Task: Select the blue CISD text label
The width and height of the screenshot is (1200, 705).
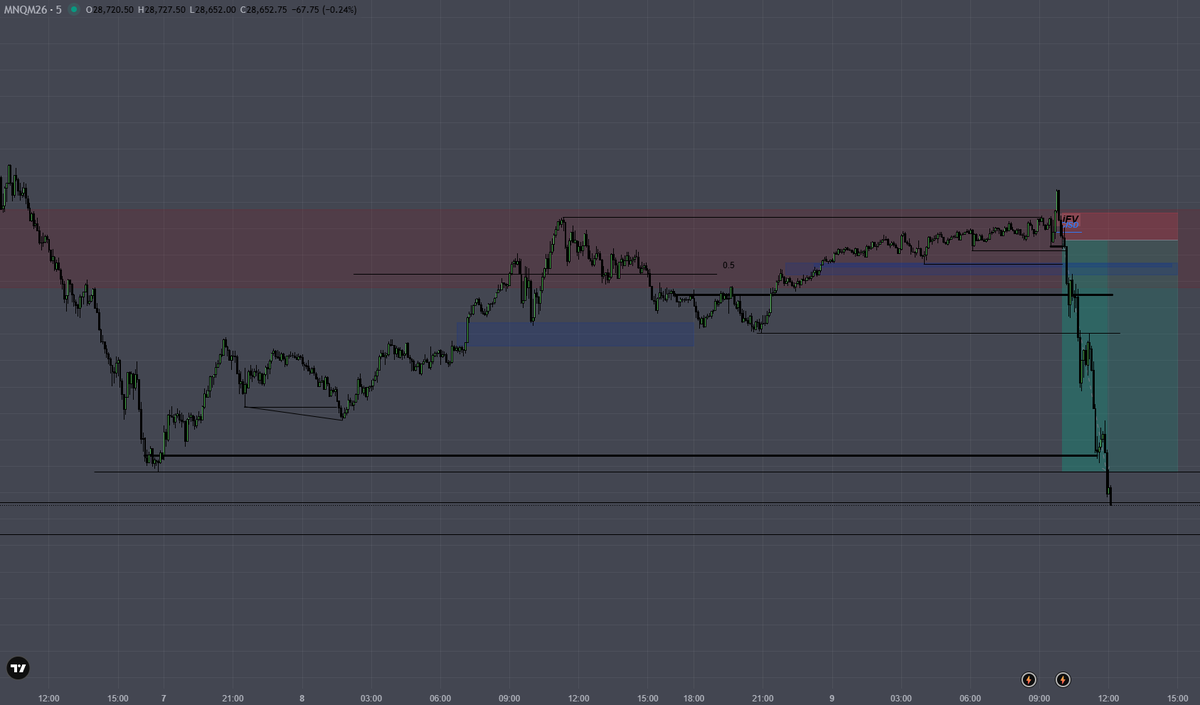Action: (1070, 227)
